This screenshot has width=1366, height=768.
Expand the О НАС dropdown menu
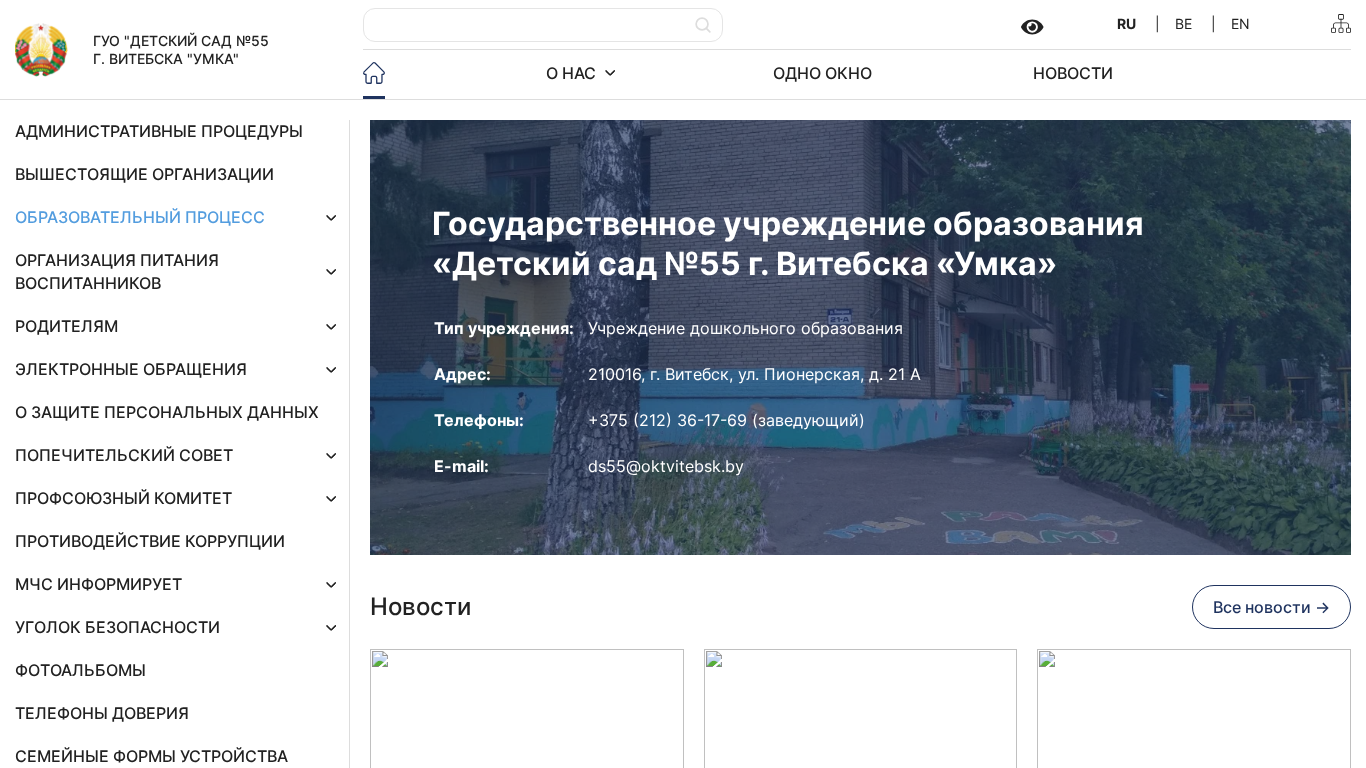tap(580, 73)
